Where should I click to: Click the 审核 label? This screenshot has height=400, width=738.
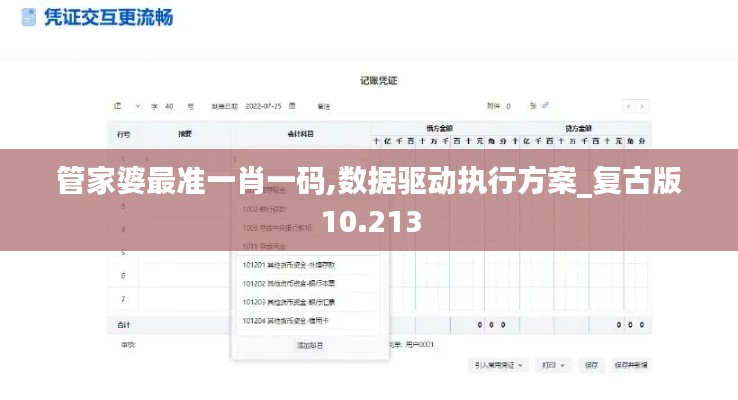tap(128, 345)
